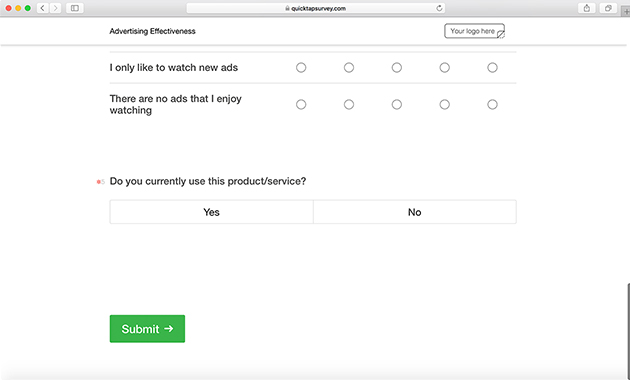
Task: Click the 'Your logo here' placeholder
Action: pos(474,31)
